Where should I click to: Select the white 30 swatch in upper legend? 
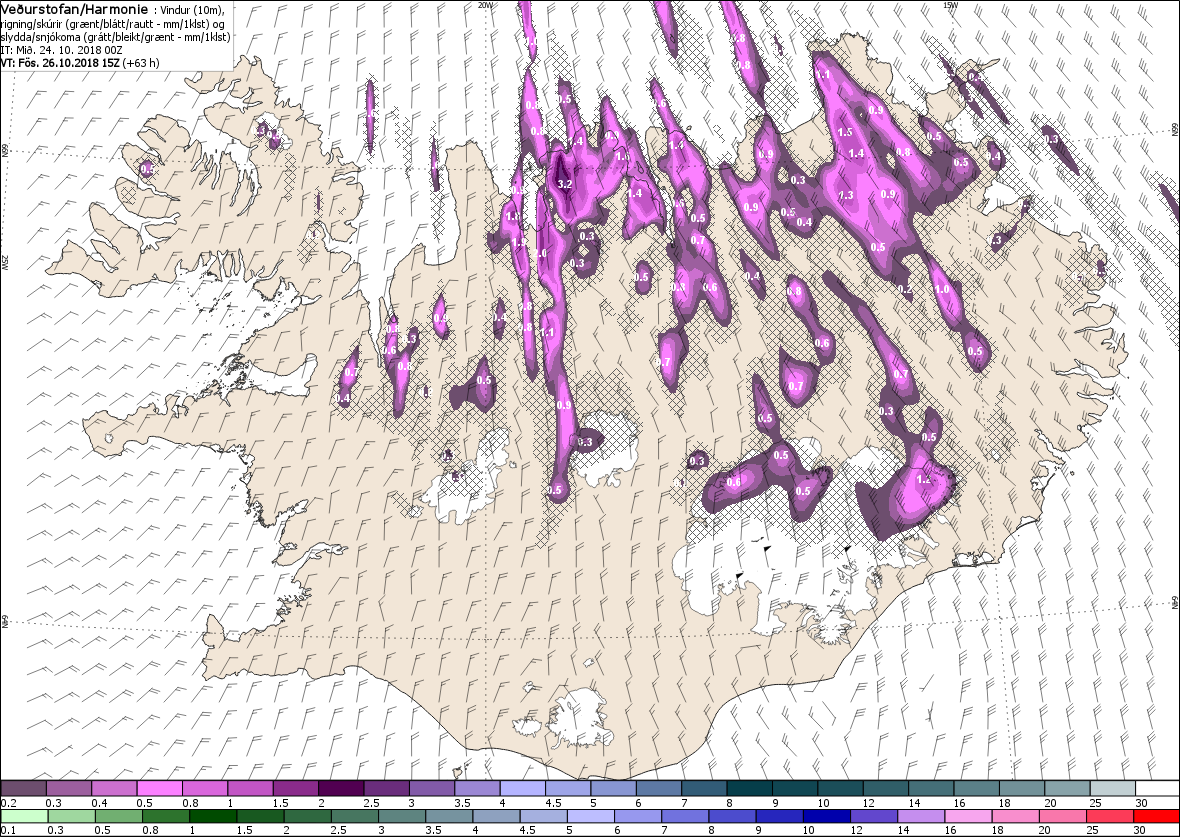click(x=1157, y=790)
